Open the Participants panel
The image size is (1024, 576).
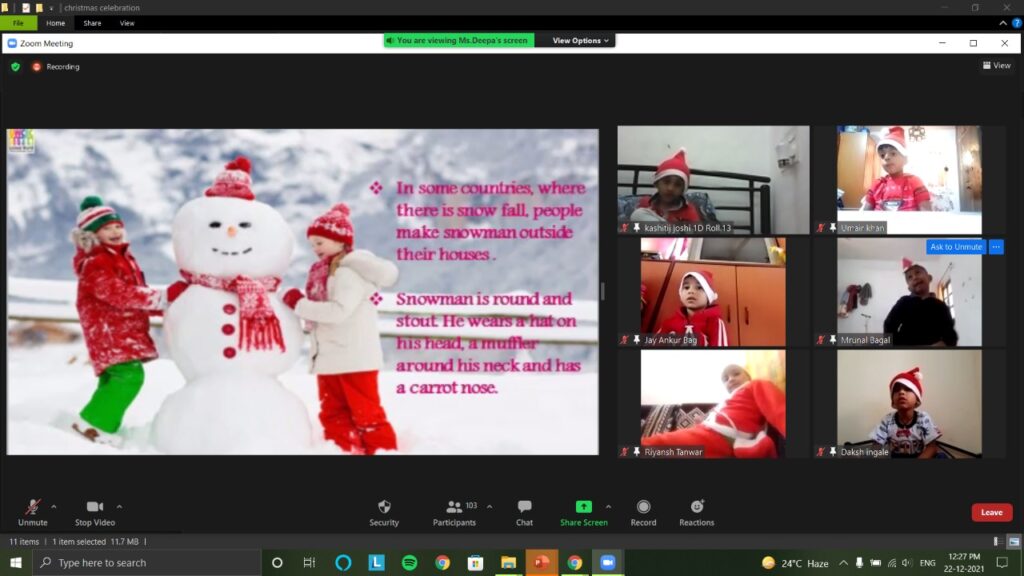455,507
